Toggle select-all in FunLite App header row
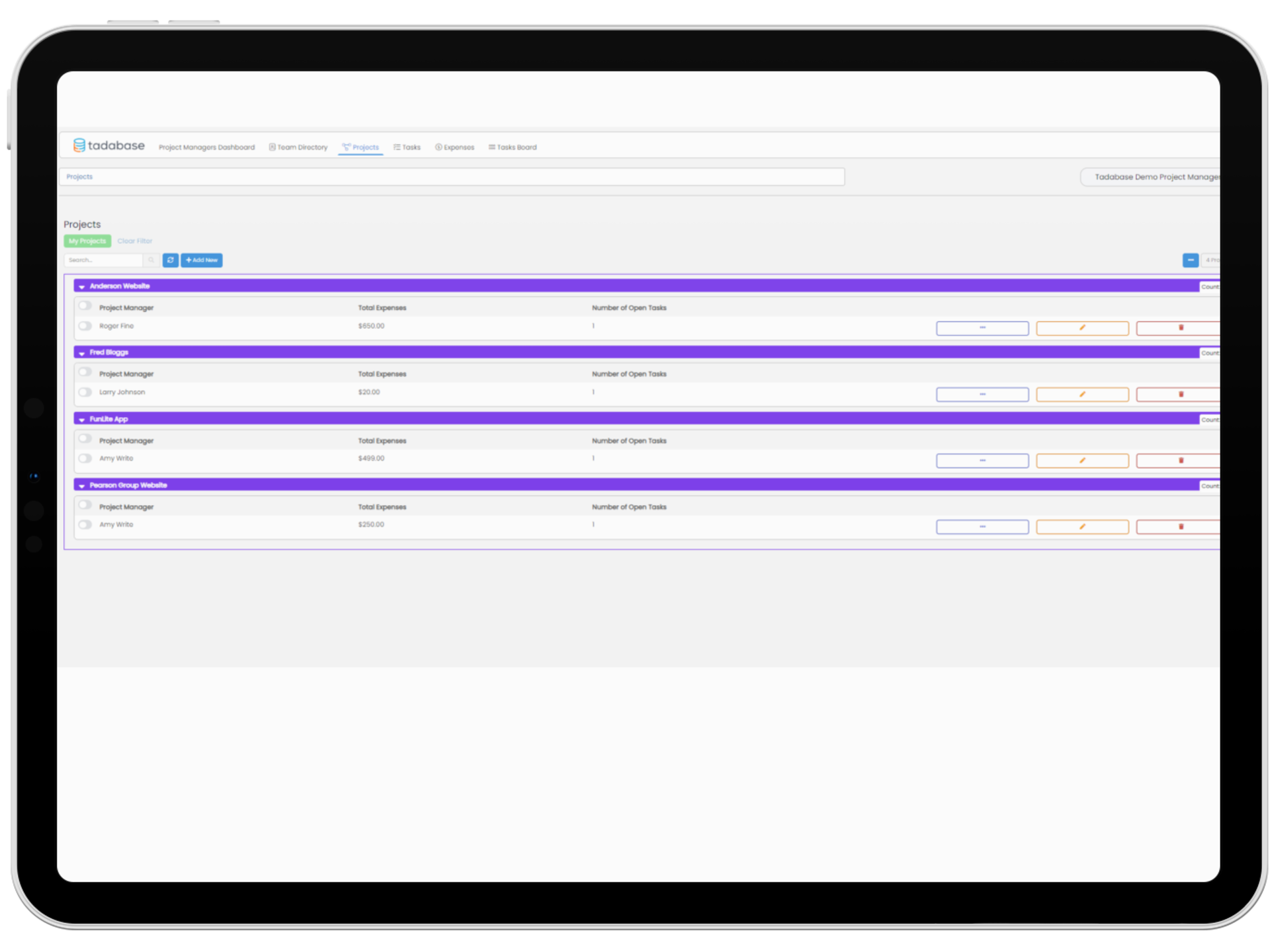1270x952 pixels. click(x=85, y=439)
